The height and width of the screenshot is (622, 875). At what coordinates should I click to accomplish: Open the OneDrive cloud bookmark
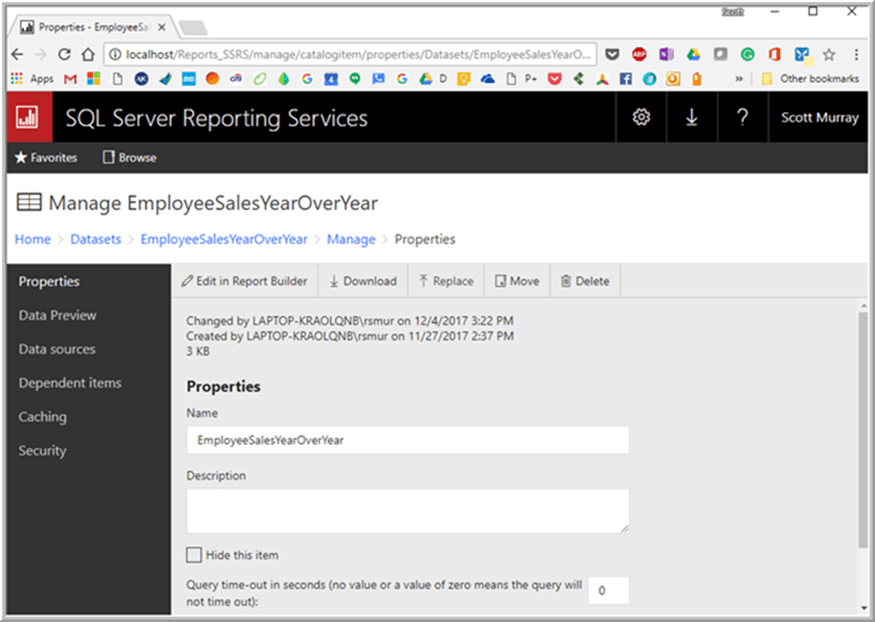coord(488,79)
